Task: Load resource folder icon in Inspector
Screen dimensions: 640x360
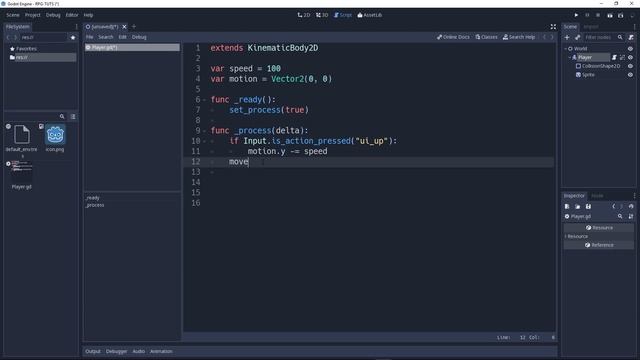Action: click(578, 207)
